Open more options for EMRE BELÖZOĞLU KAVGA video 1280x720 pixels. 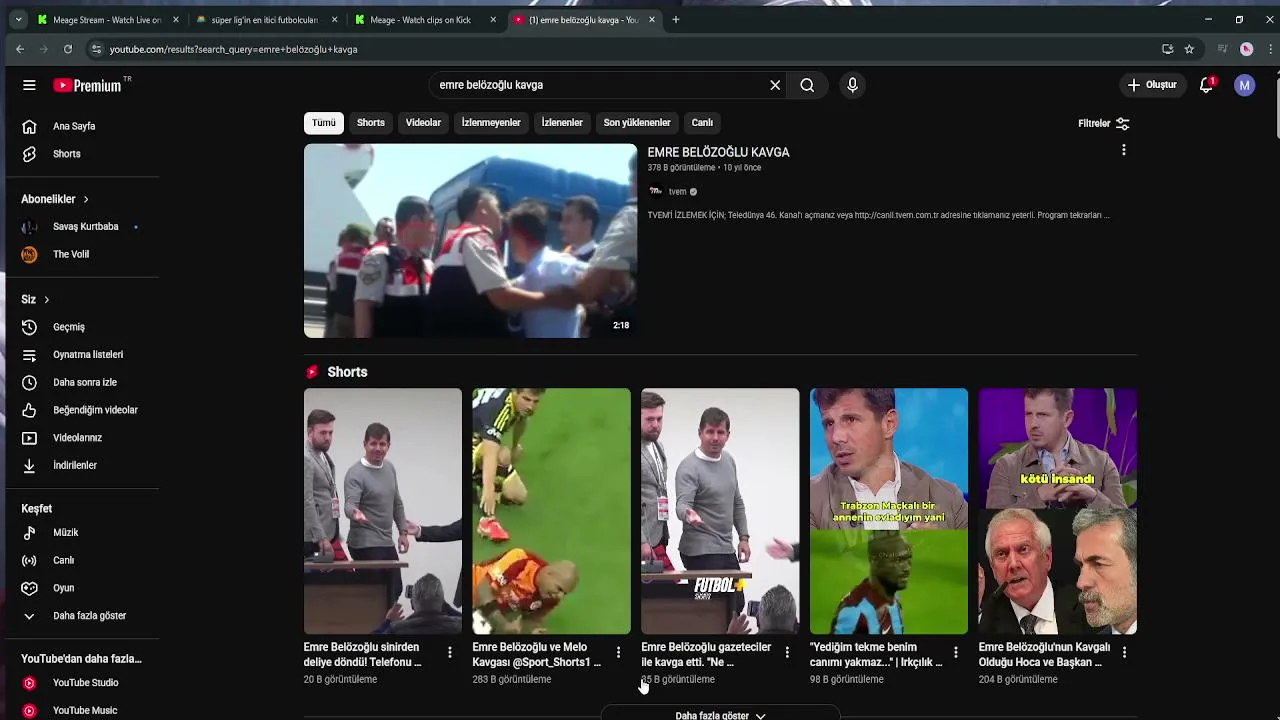[x=1123, y=150]
